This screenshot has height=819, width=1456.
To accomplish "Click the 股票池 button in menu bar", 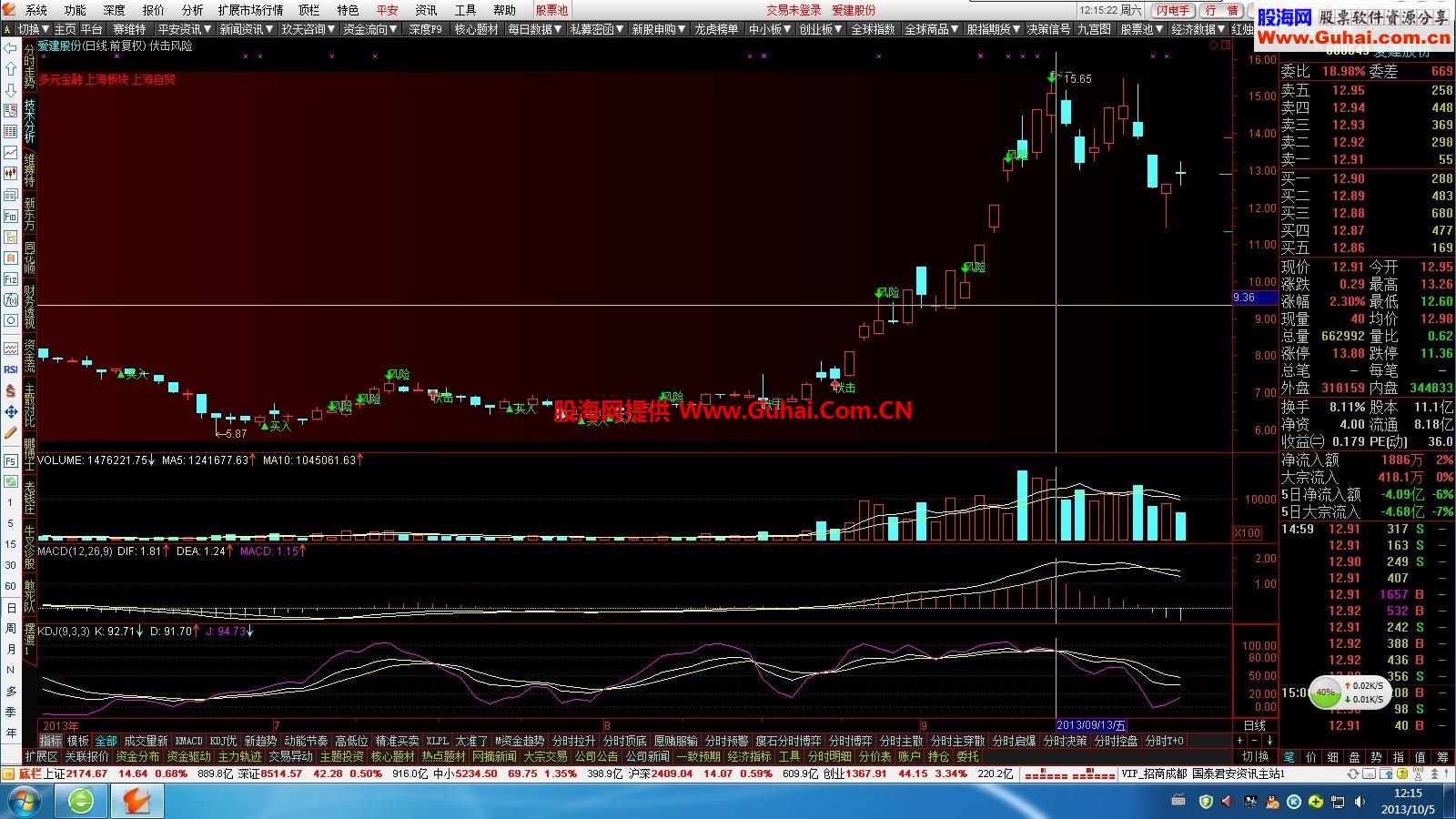I will pyautogui.click(x=551, y=10).
